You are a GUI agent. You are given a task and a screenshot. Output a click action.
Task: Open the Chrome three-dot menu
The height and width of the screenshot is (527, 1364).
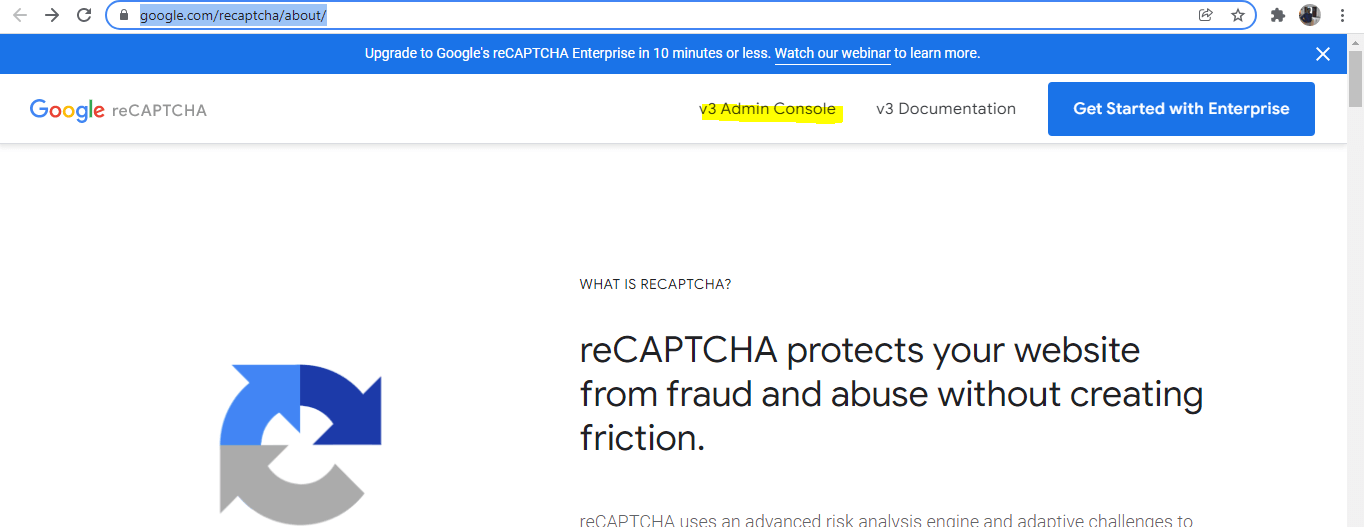1342,15
